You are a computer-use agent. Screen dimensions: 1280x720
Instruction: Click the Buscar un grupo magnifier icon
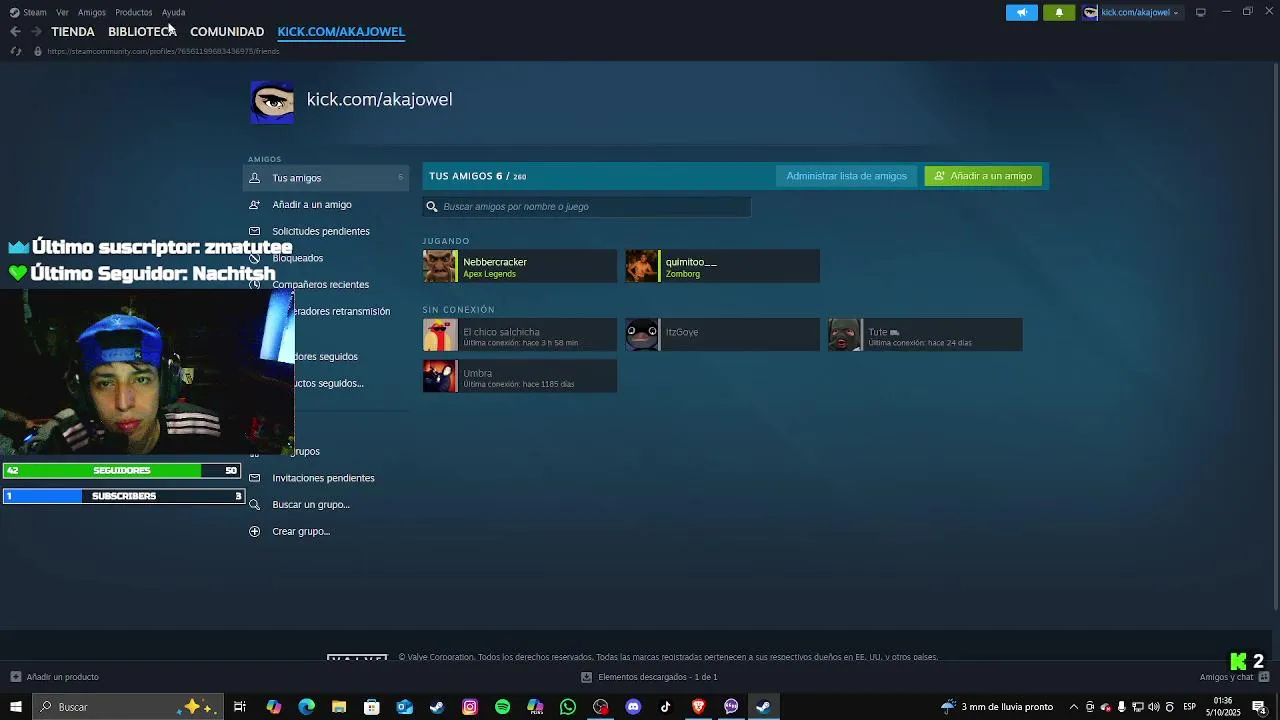[254, 505]
